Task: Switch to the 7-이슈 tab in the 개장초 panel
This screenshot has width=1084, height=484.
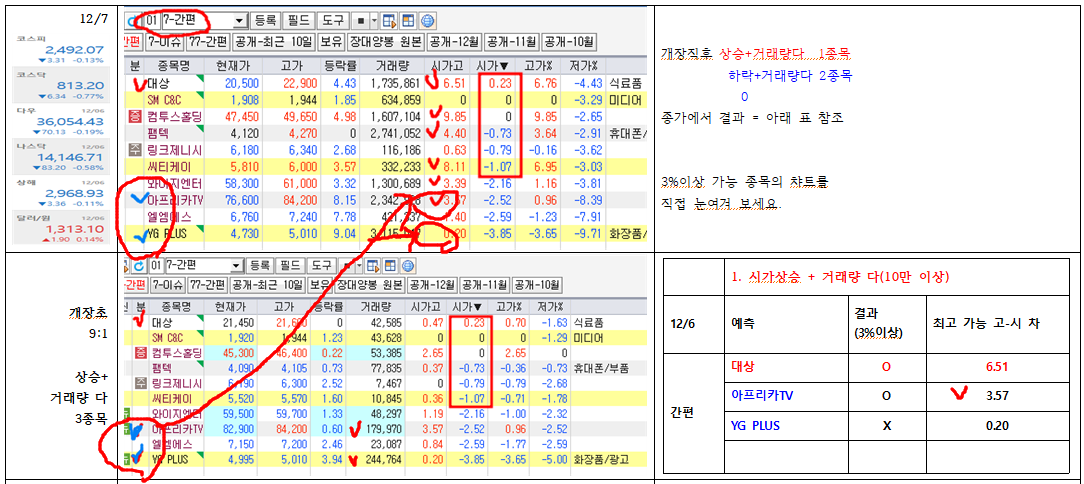Action: pos(166,285)
